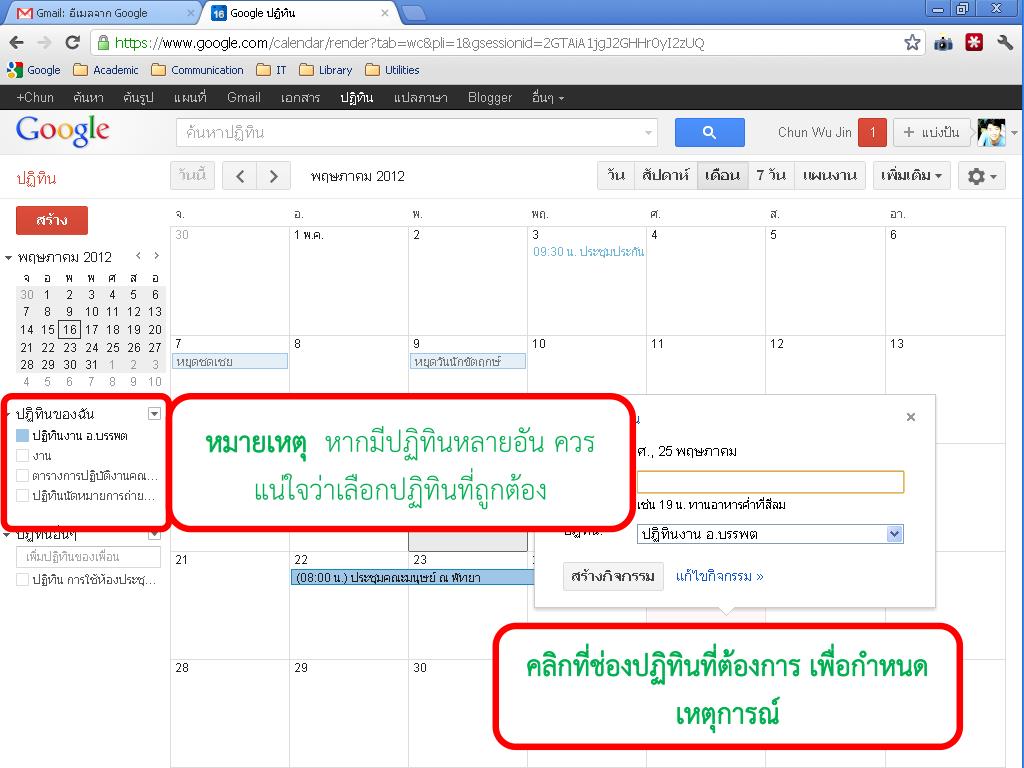
Task: Toggle ตารางการปฏิบัติงานคณ... calendar checkbox
Action: click(22, 475)
